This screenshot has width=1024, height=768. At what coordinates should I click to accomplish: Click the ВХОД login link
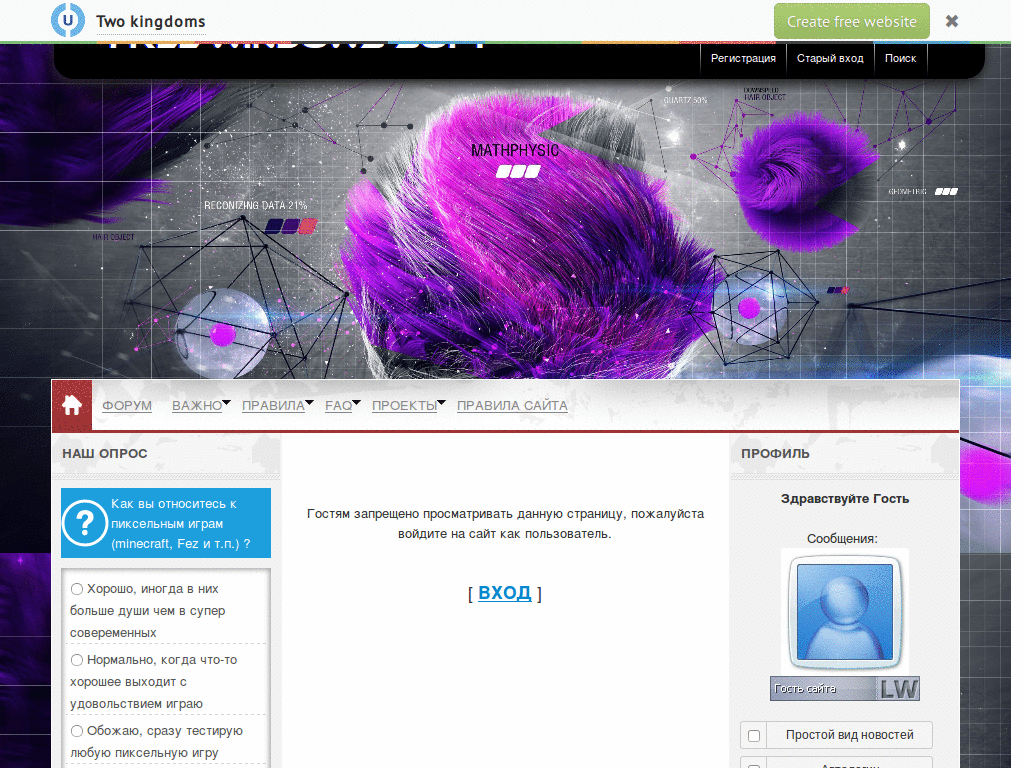pos(505,592)
